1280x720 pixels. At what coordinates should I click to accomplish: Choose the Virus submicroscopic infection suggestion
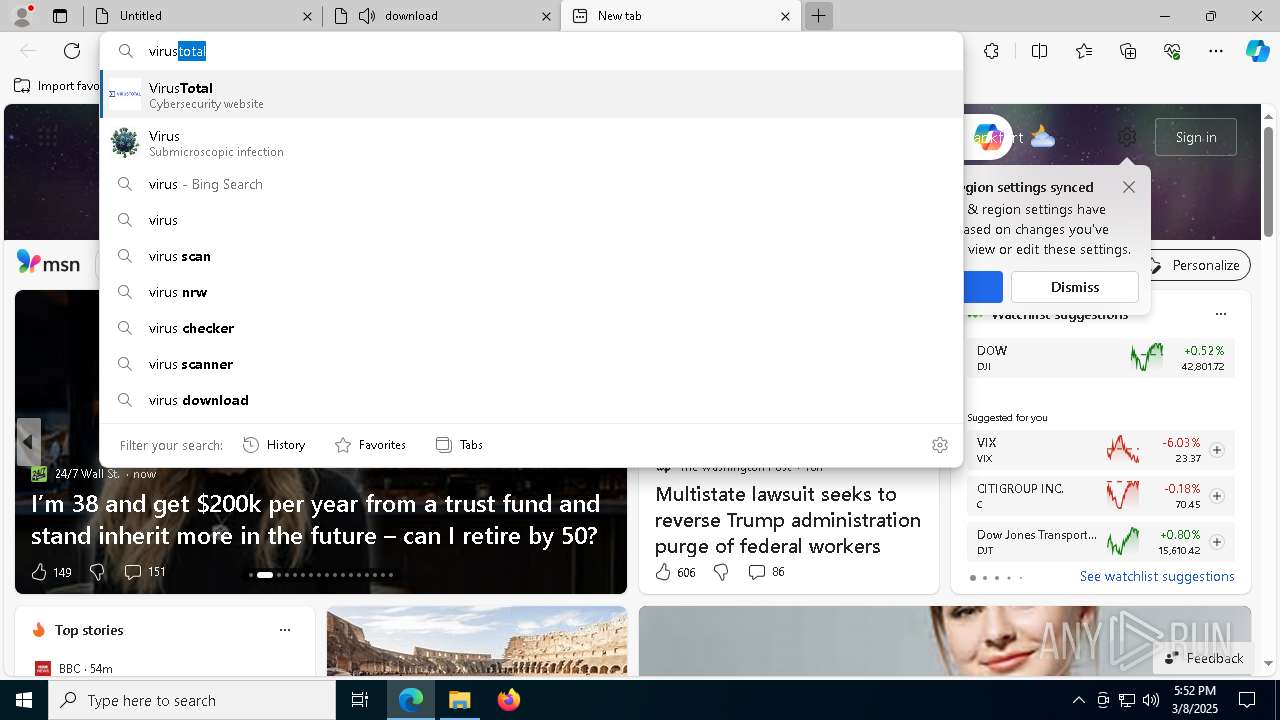tap(531, 143)
